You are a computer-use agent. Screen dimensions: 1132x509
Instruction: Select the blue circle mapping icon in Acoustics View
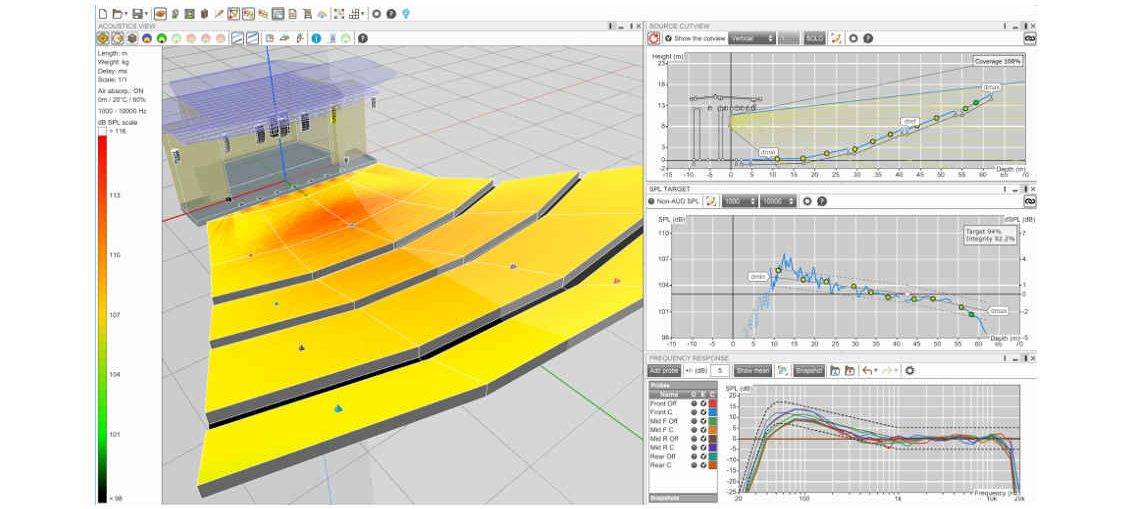tap(147, 38)
